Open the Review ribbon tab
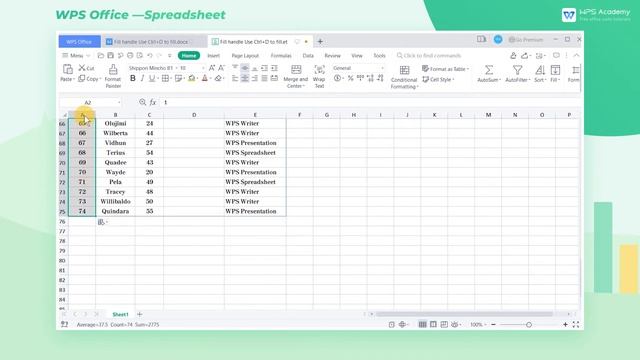This screenshot has height=360, width=640. click(332, 56)
